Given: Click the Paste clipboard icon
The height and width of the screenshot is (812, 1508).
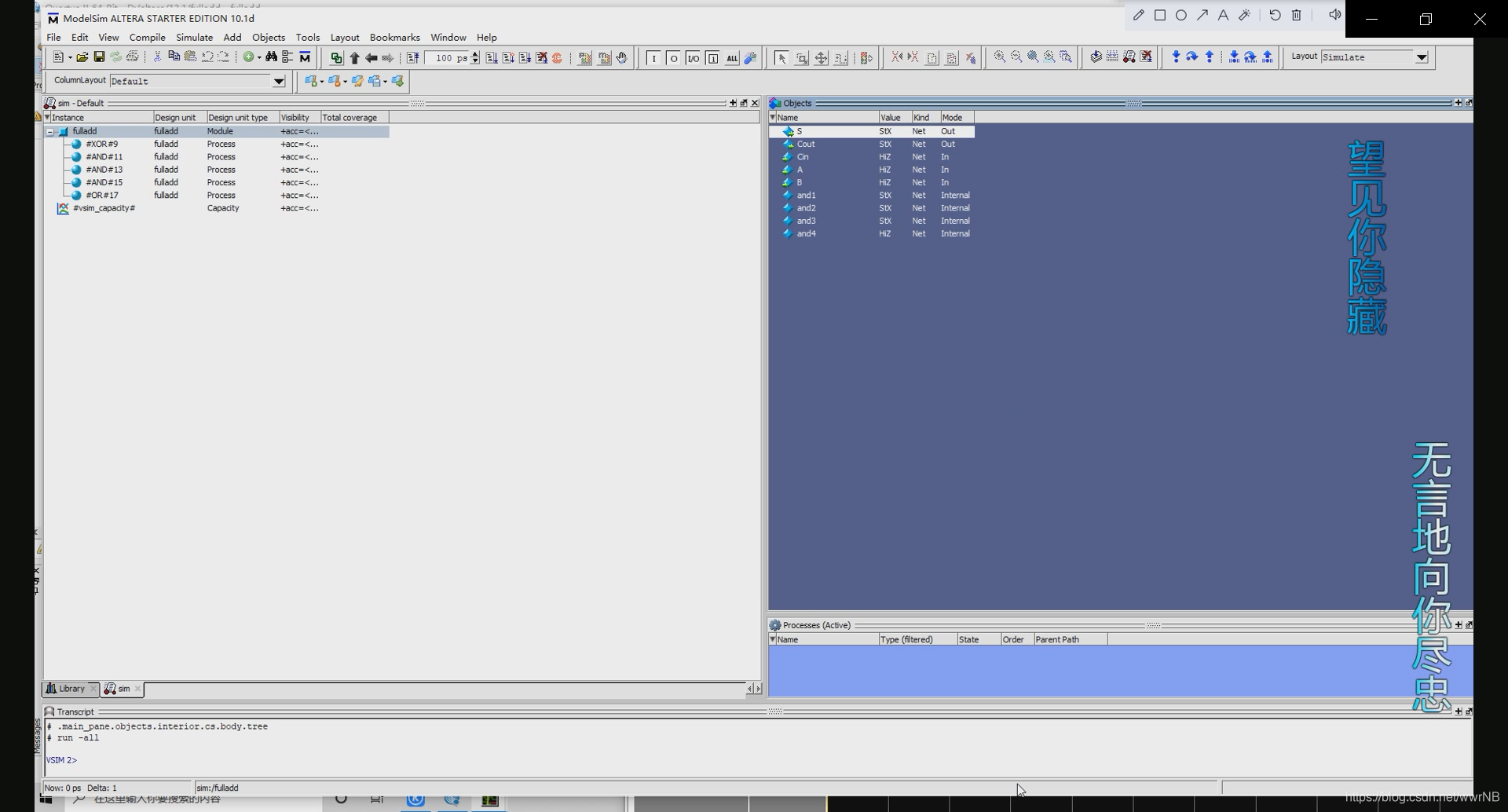Looking at the screenshot, I should (x=190, y=57).
